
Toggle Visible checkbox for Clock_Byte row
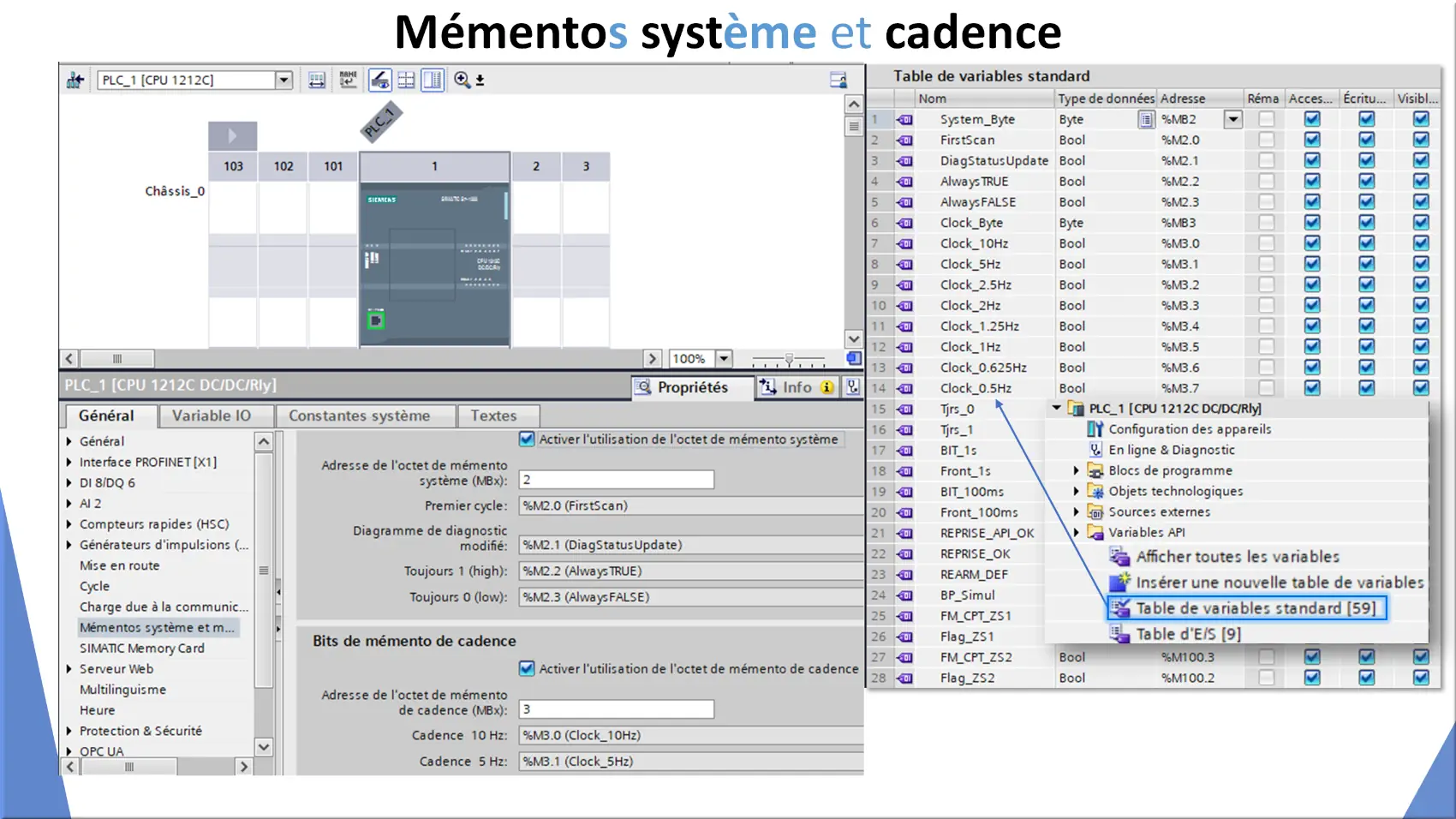[1421, 223]
